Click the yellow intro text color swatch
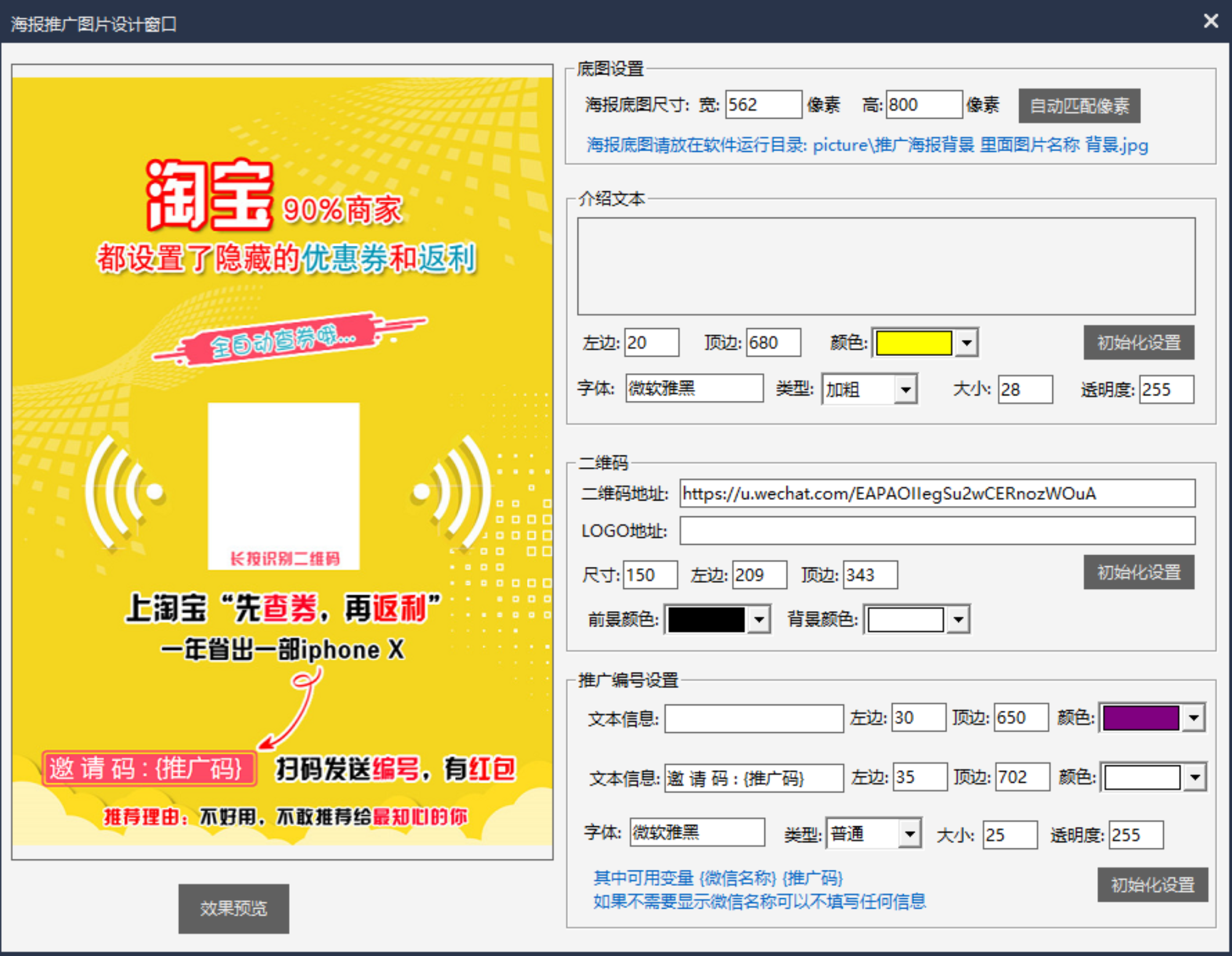The image size is (1232, 956). 913,343
